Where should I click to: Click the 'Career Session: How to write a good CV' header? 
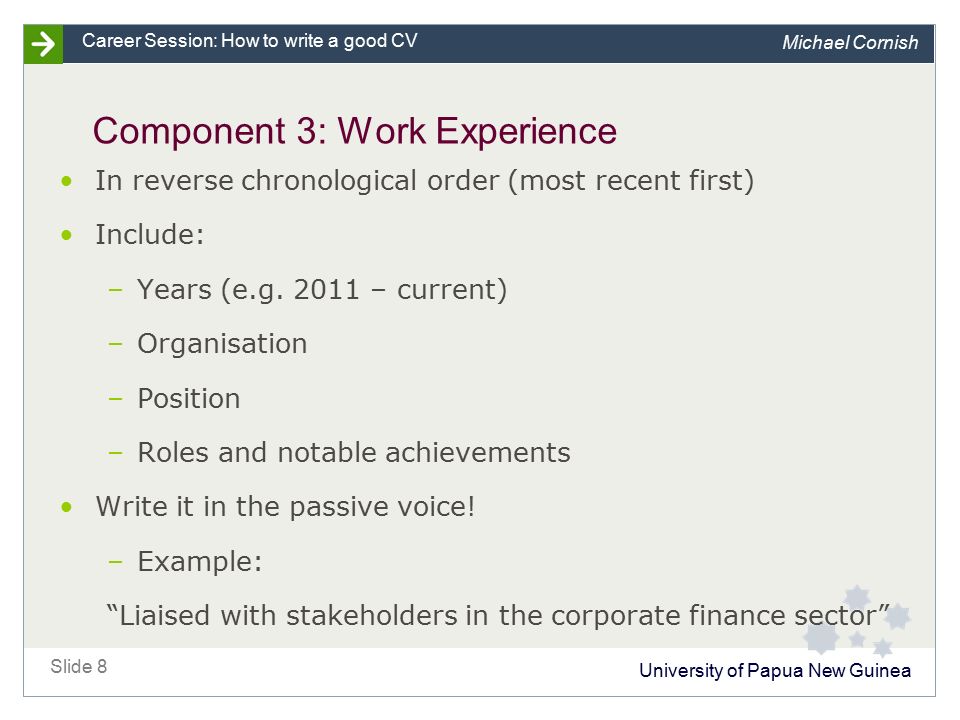pos(250,41)
